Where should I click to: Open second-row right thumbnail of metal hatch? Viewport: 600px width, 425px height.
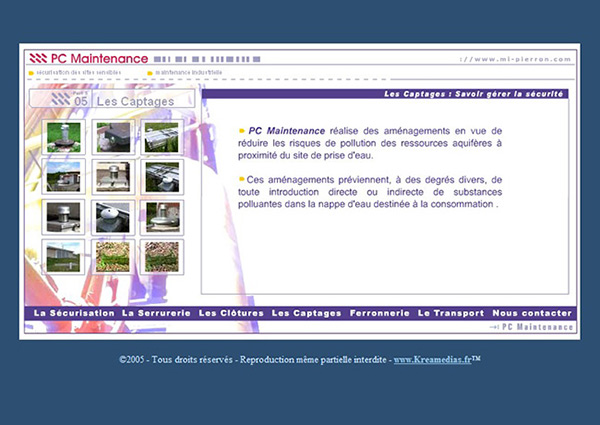[x=162, y=177]
